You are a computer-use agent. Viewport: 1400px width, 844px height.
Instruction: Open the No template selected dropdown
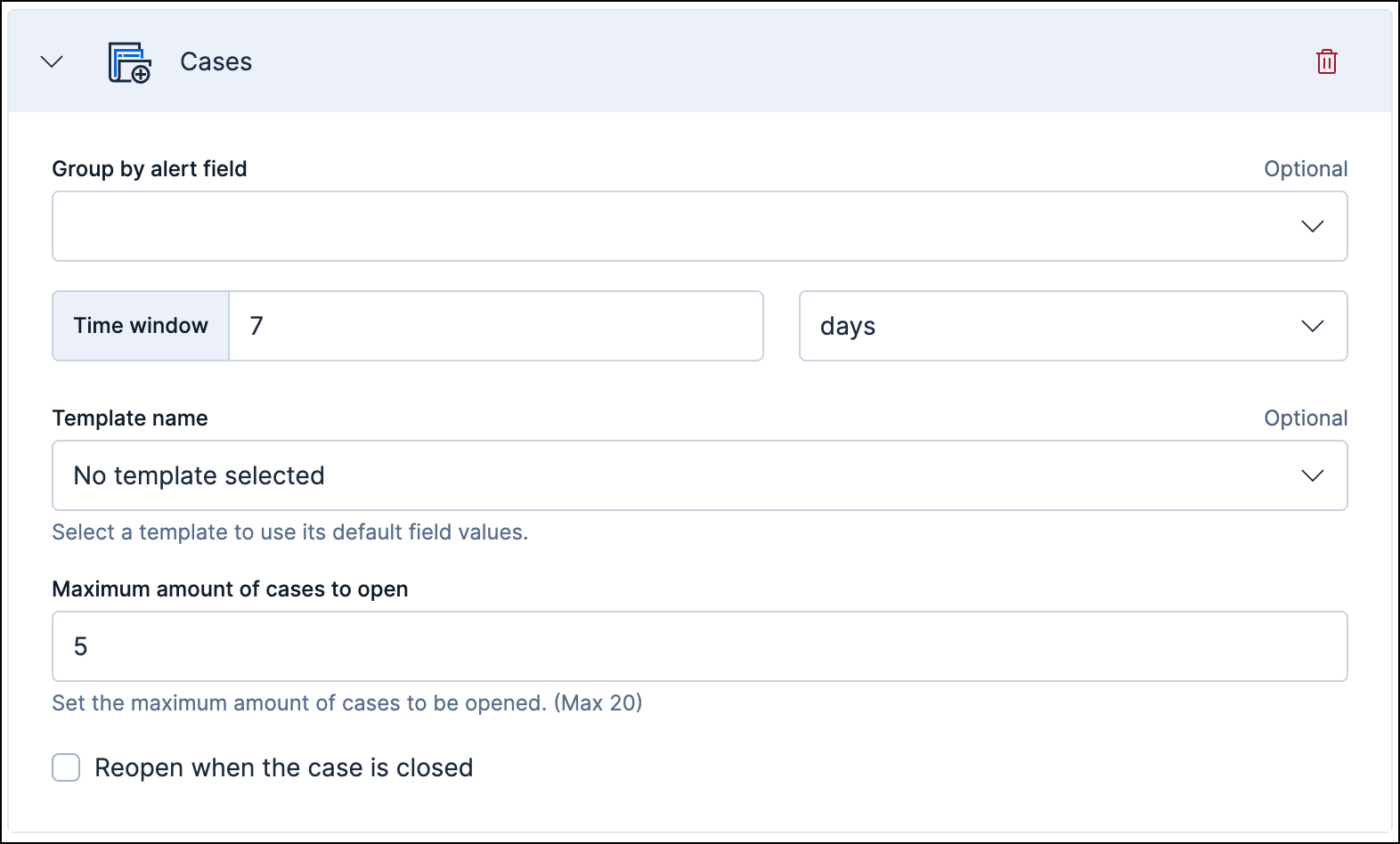pos(699,475)
